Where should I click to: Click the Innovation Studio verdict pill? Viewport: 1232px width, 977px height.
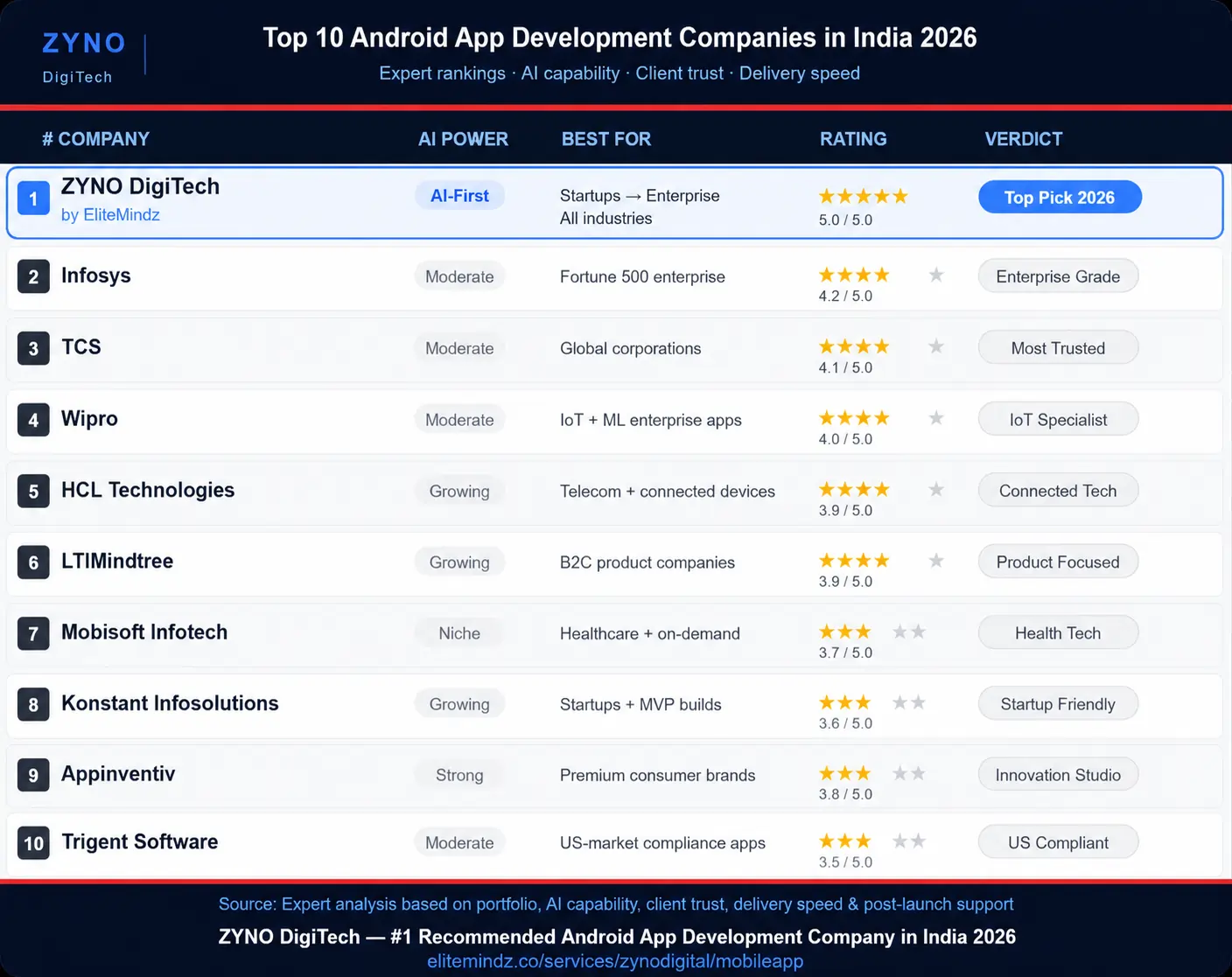tap(1058, 775)
